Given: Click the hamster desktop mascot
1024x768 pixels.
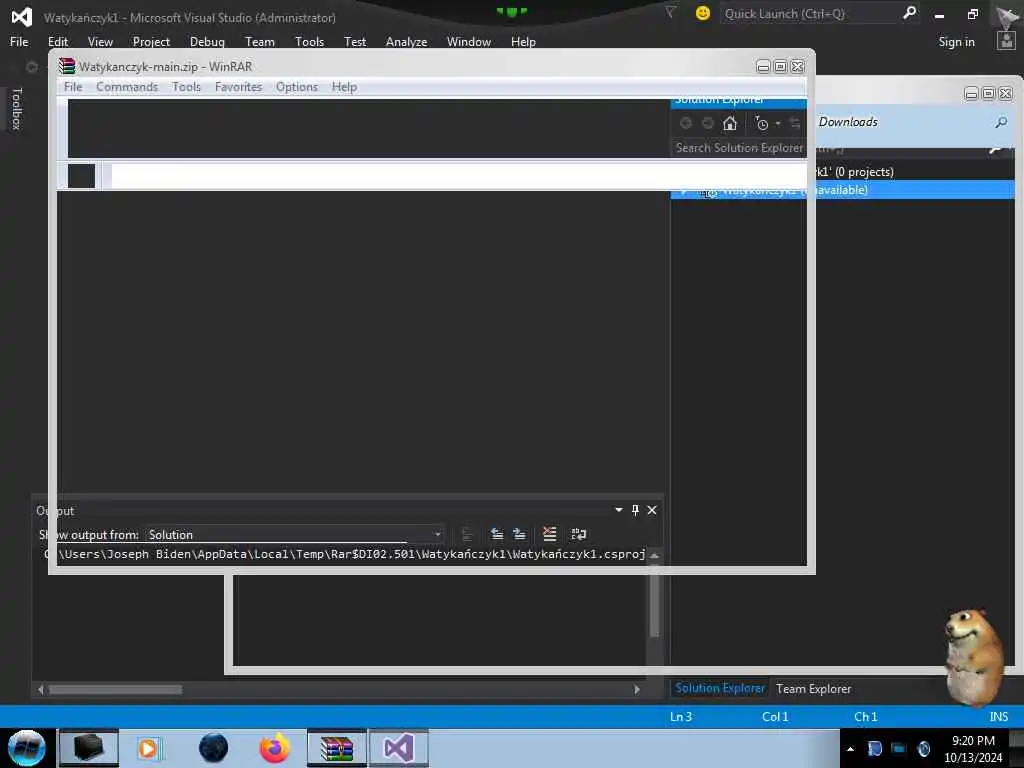Looking at the screenshot, I should pos(974,658).
